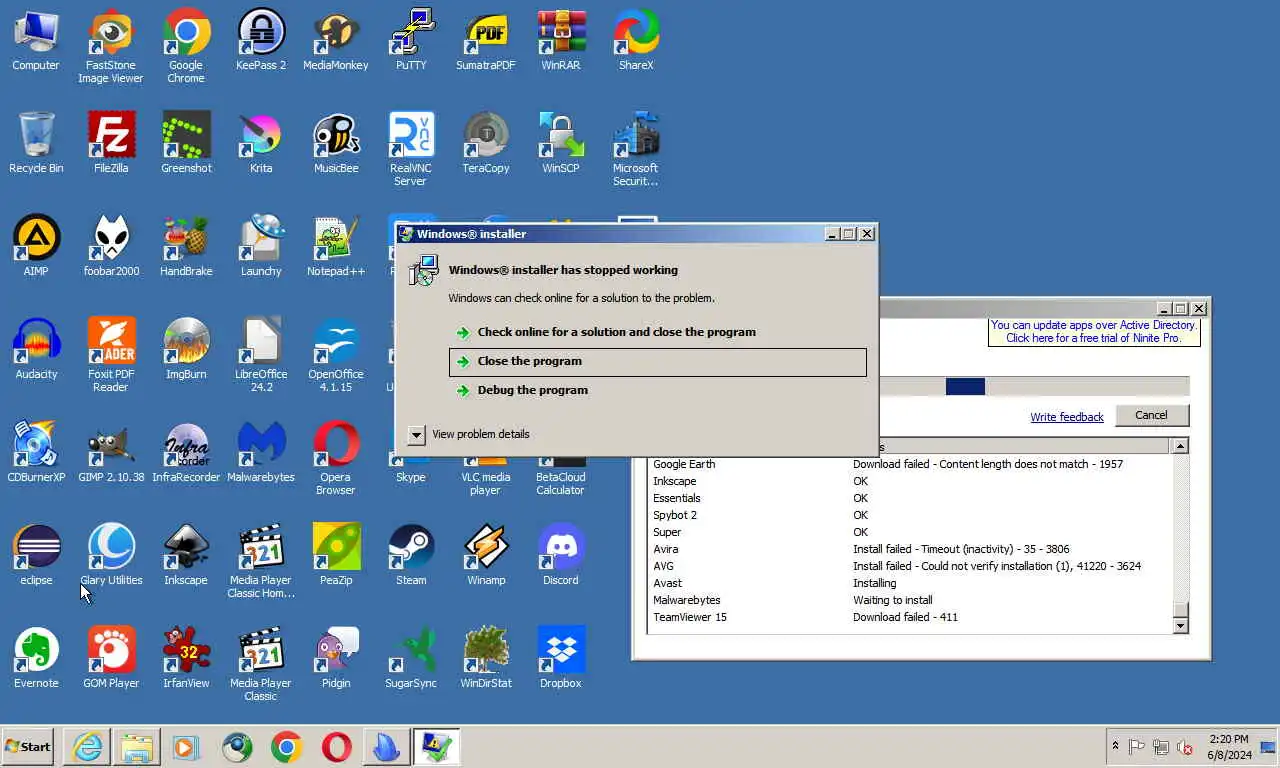Viewport: 1280px width, 768px height.
Task: Open Internet Explorer from the taskbar
Action: click(87, 746)
